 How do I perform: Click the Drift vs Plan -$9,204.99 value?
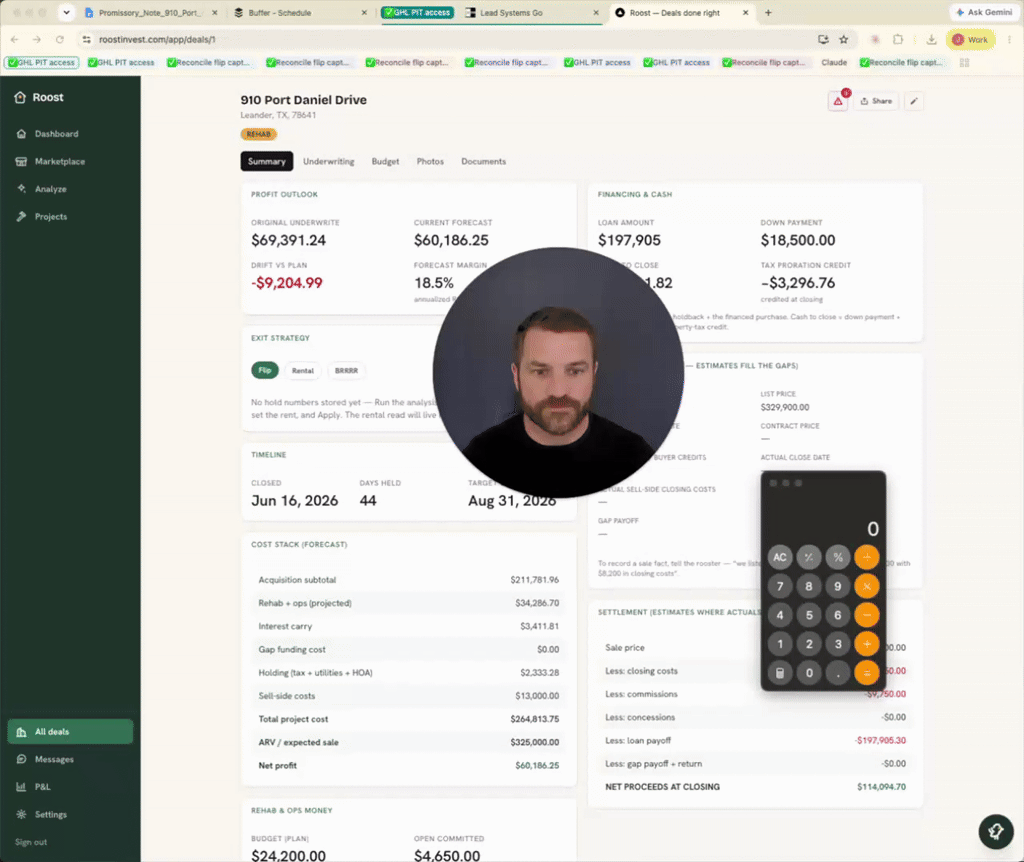coord(287,283)
